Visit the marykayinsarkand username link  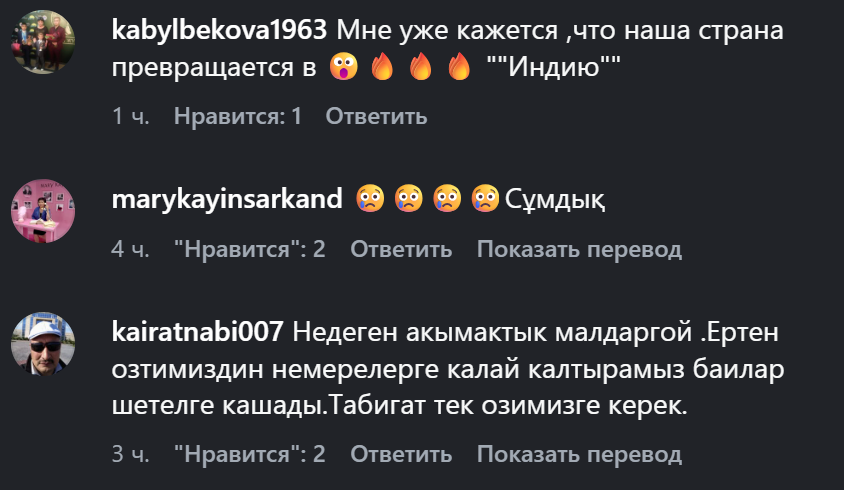tap(227, 199)
